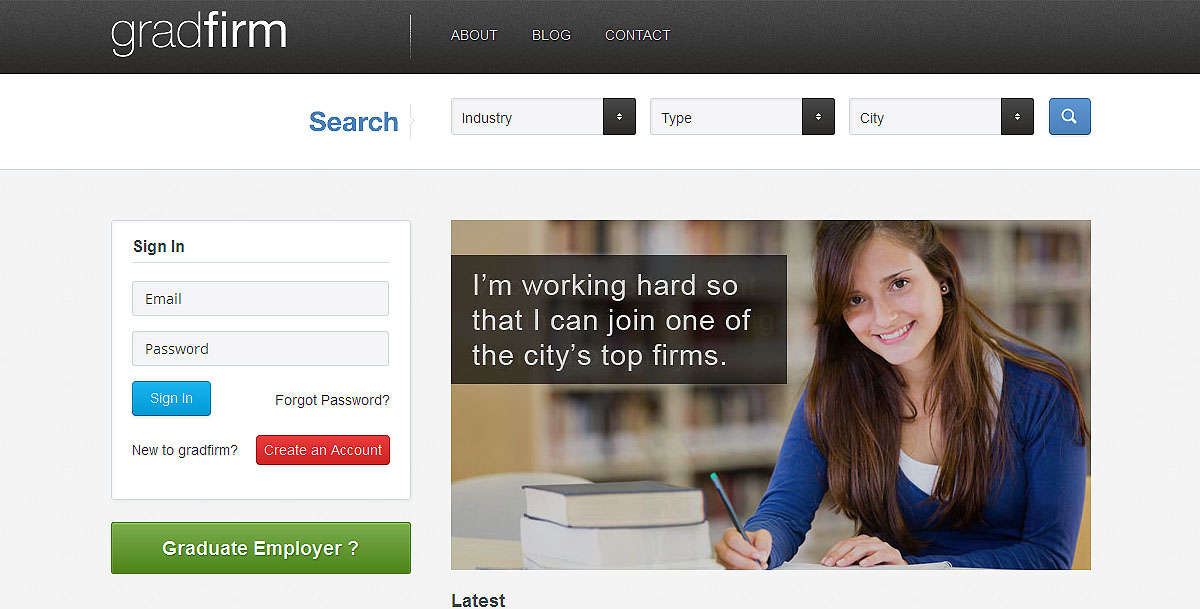Open the Industry dropdown arrow
The width and height of the screenshot is (1200, 609).
619,117
